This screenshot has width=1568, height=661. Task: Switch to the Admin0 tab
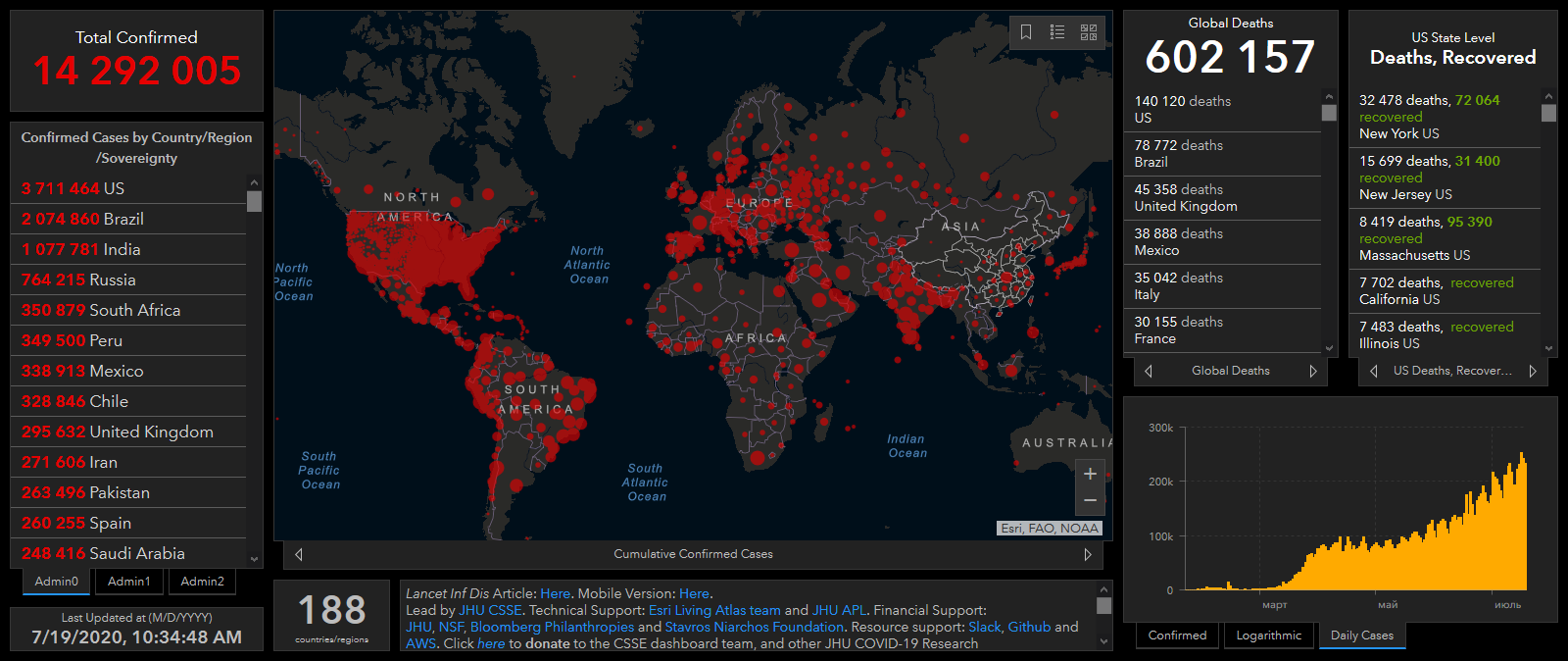coord(57,582)
